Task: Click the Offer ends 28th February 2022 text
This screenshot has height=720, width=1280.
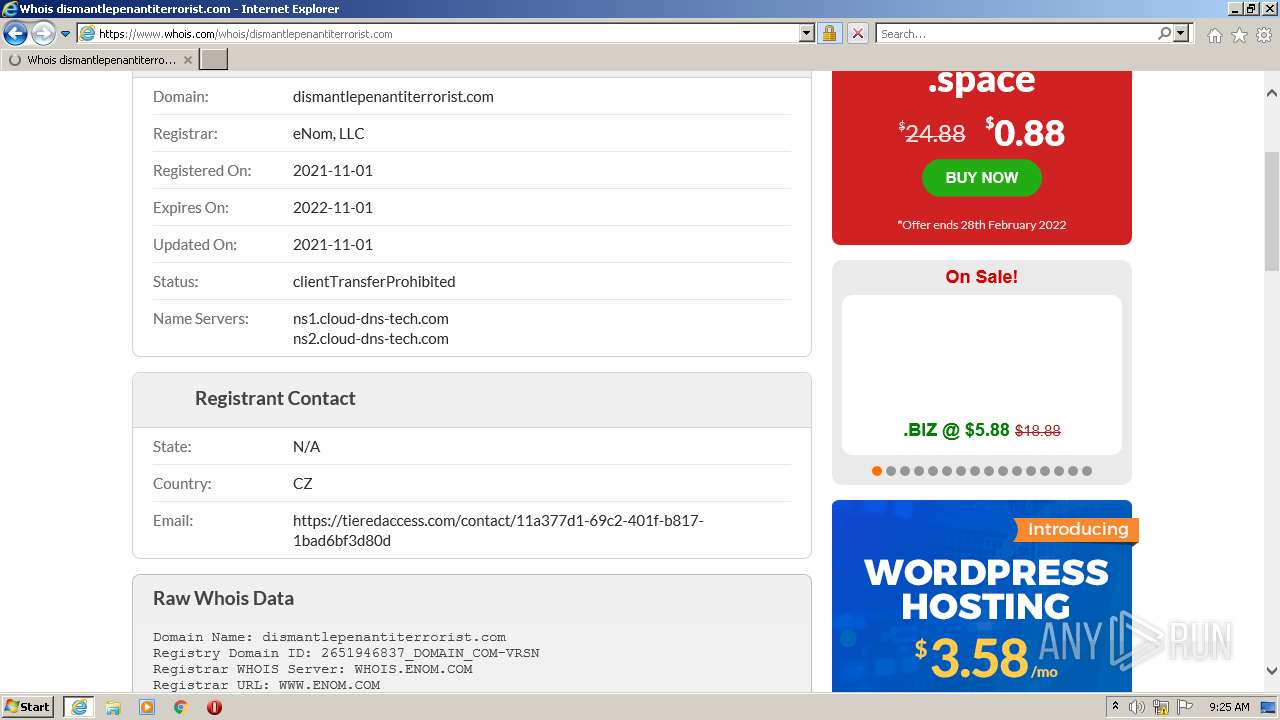Action: point(981,225)
